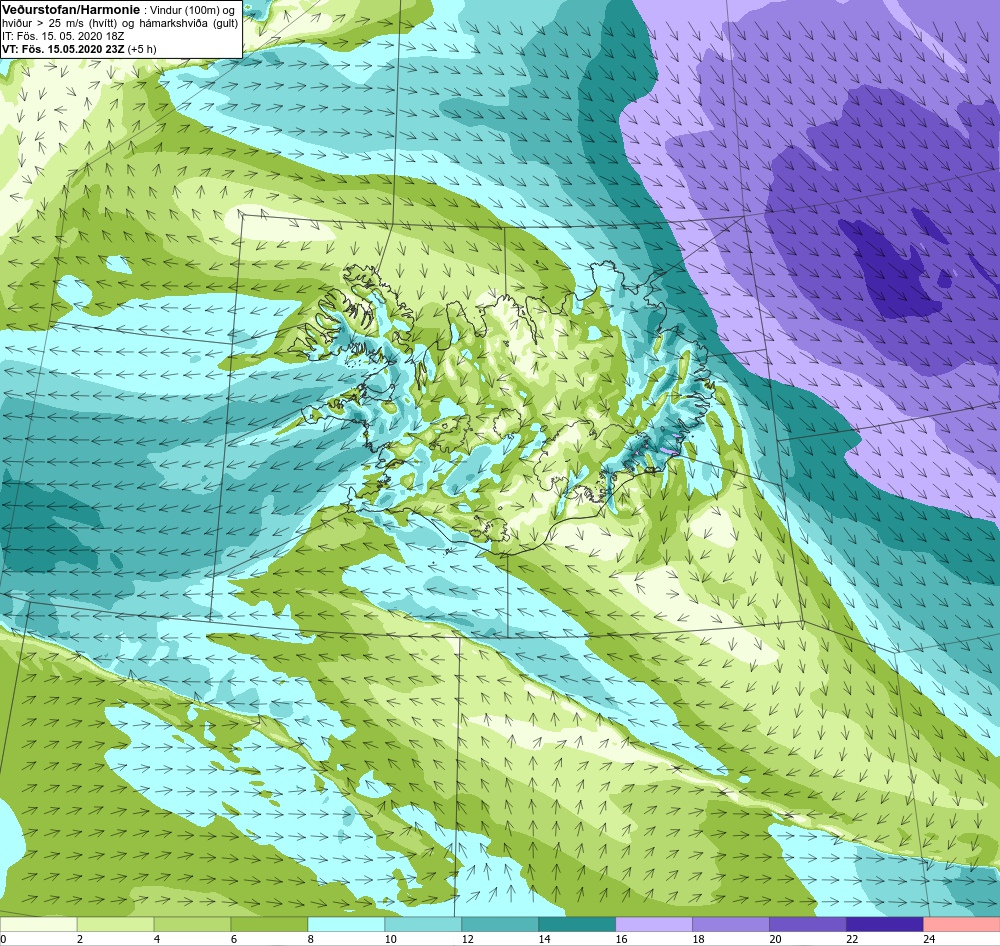Select the 'VT: Fös. 15.05.2020 23Z' valid-time text

pyautogui.click(x=63, y=48)
